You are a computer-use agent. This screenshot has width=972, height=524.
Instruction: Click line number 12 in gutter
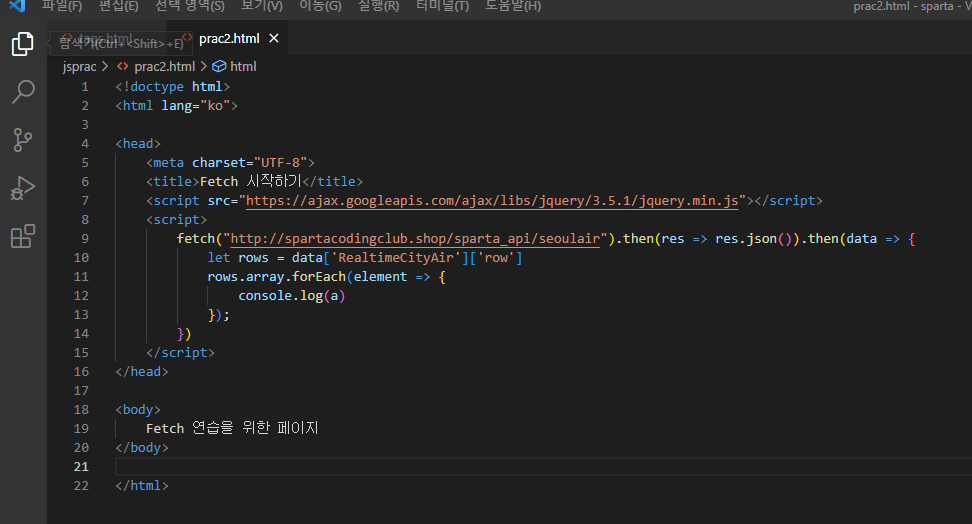[81, 296]
